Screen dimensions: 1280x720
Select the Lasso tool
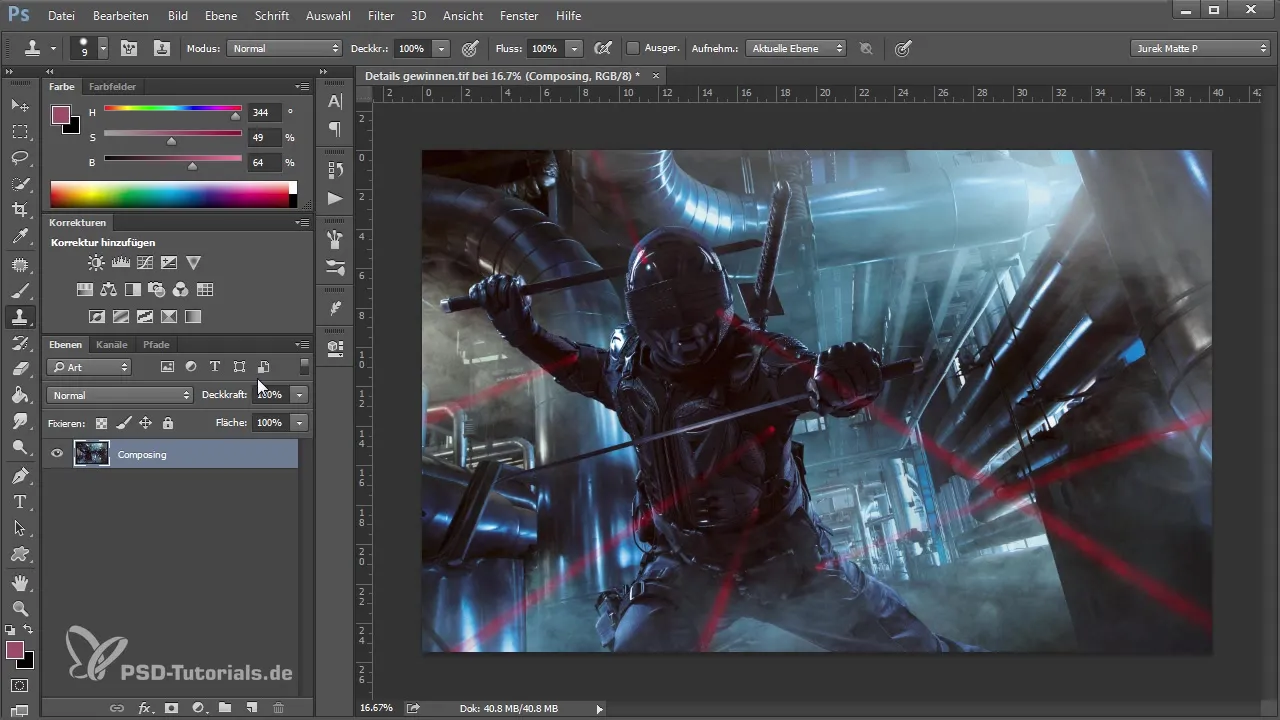click(20, 158)
